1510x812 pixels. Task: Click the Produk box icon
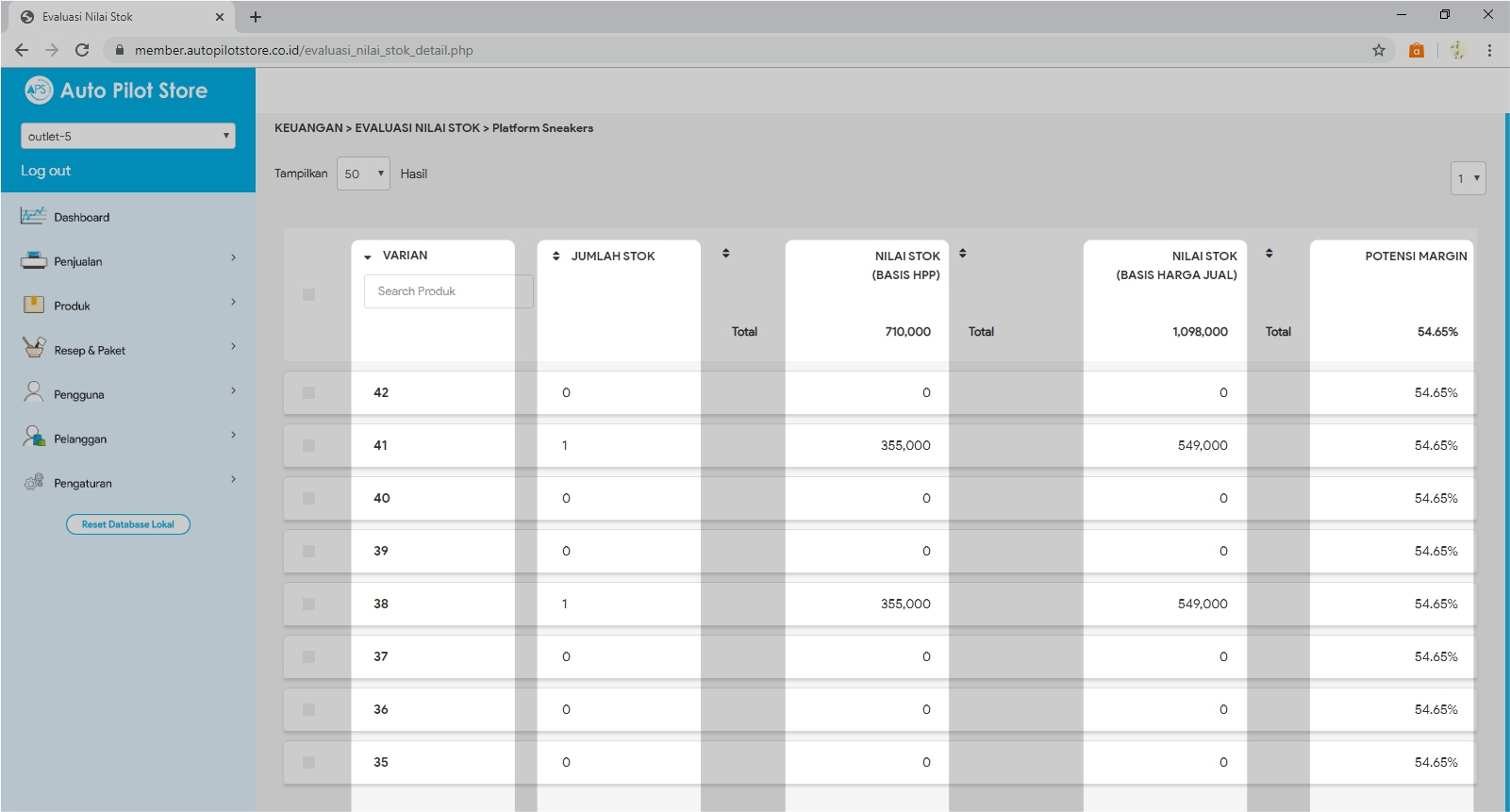pos(33,305)
